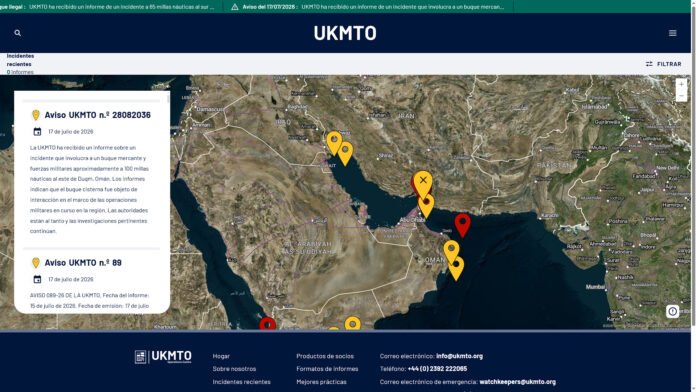Open the search magnifier icon
Image resolution: width=696 pixels, height=392 pixels.
pyautogui.click(x=18, y=33)
